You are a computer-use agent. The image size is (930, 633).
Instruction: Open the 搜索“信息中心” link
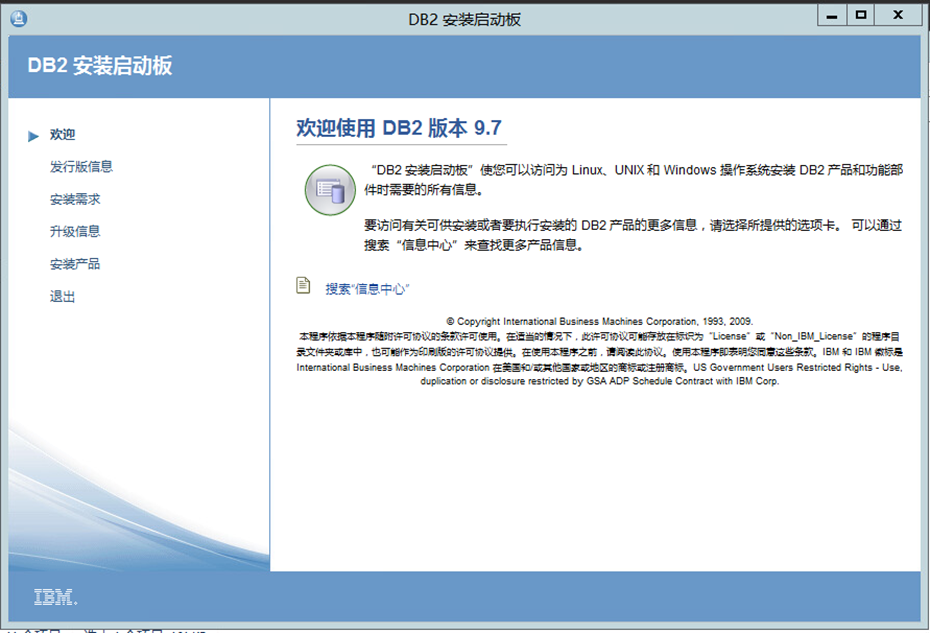click(367, 289)
